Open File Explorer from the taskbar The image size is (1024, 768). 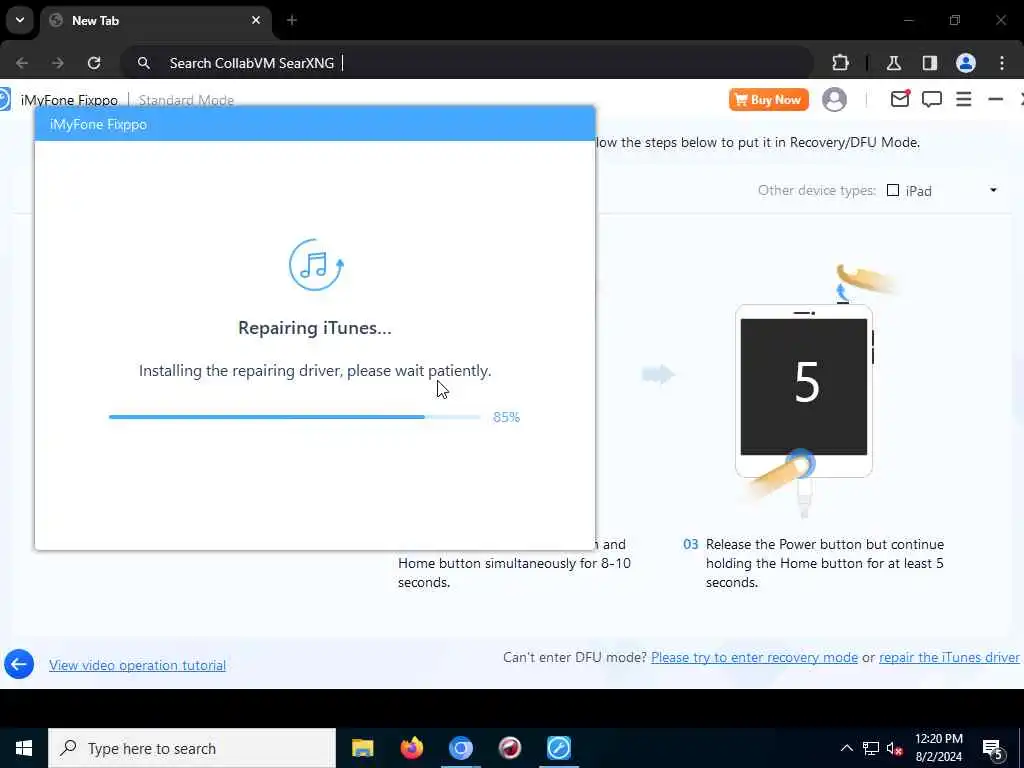[x=362, y=748]
